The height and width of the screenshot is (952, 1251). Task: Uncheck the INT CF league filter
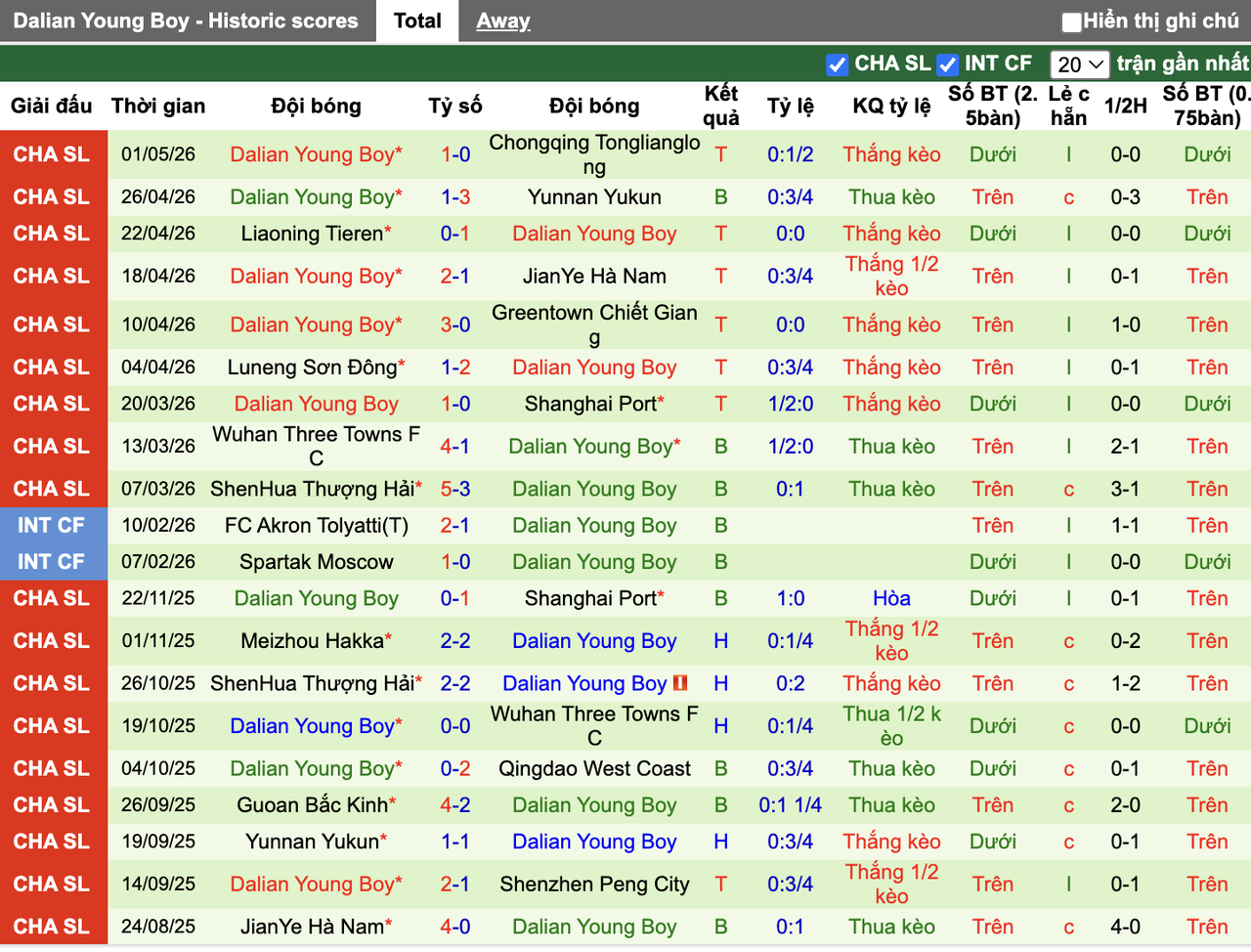pyautogui.click(x=947, y=65)
